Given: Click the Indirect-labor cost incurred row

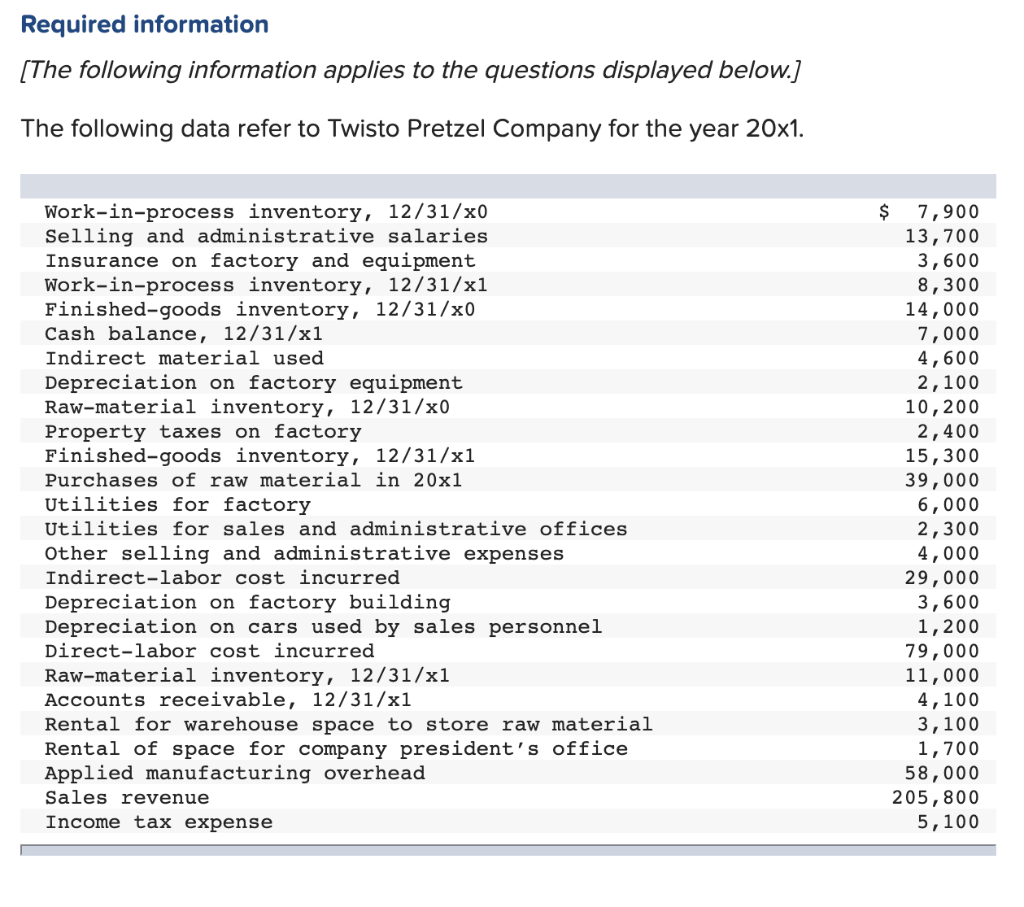Looking at the screenshot, I should (x=220, y=577).
